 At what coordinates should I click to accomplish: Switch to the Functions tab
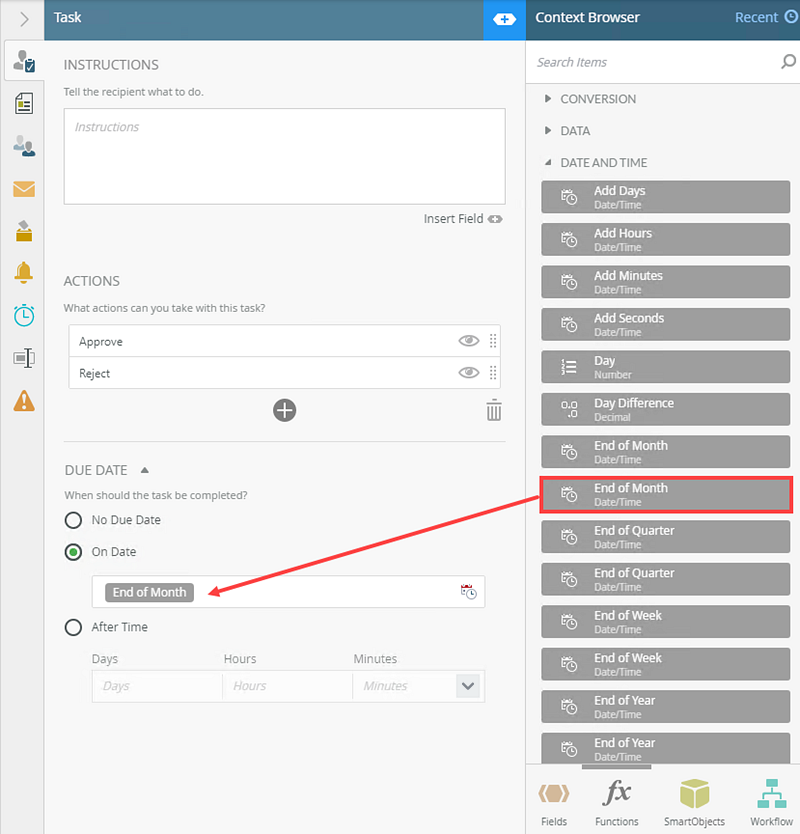point(617,803)
